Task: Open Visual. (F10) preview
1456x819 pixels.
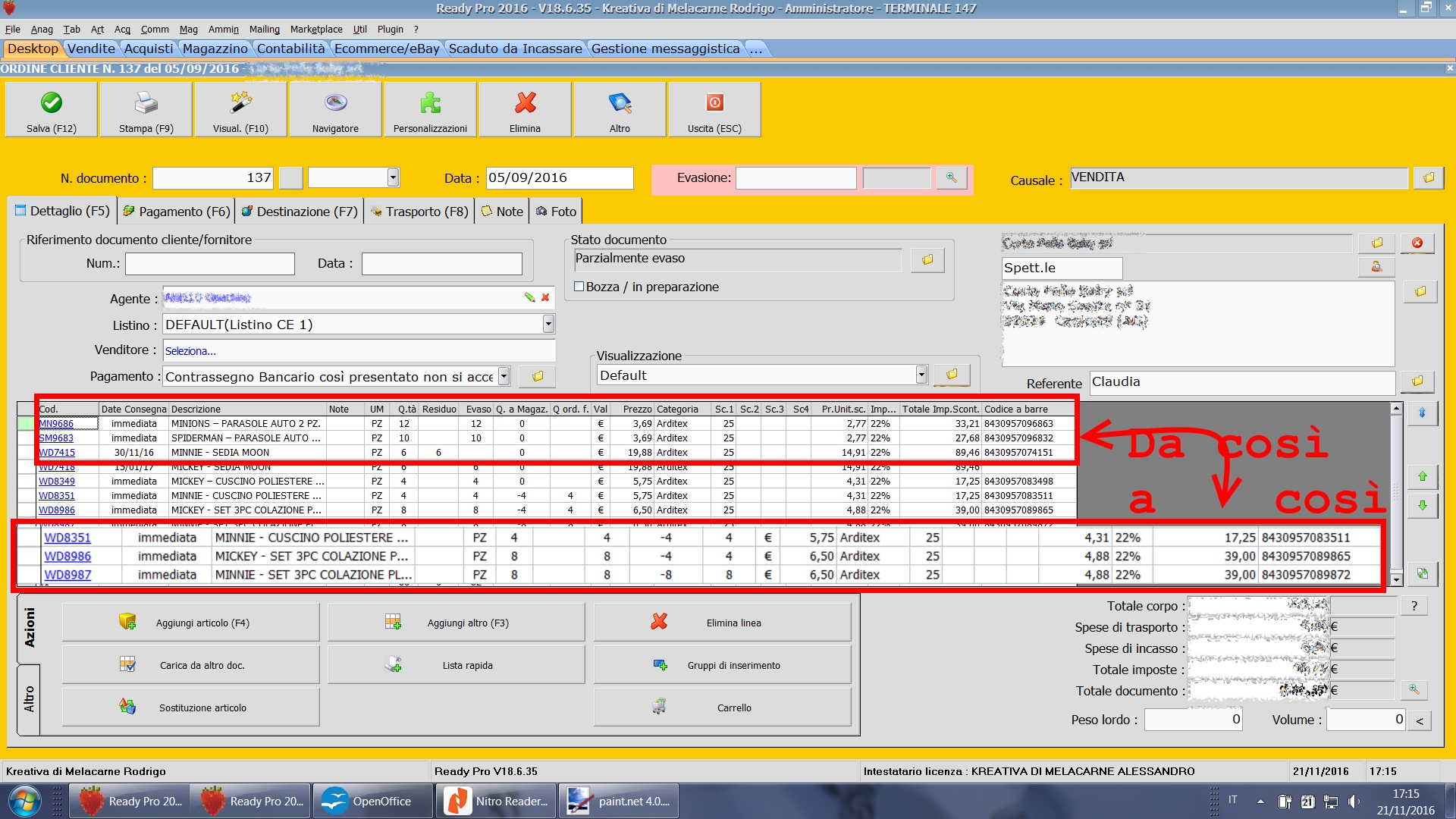Action: pos(240,110)
